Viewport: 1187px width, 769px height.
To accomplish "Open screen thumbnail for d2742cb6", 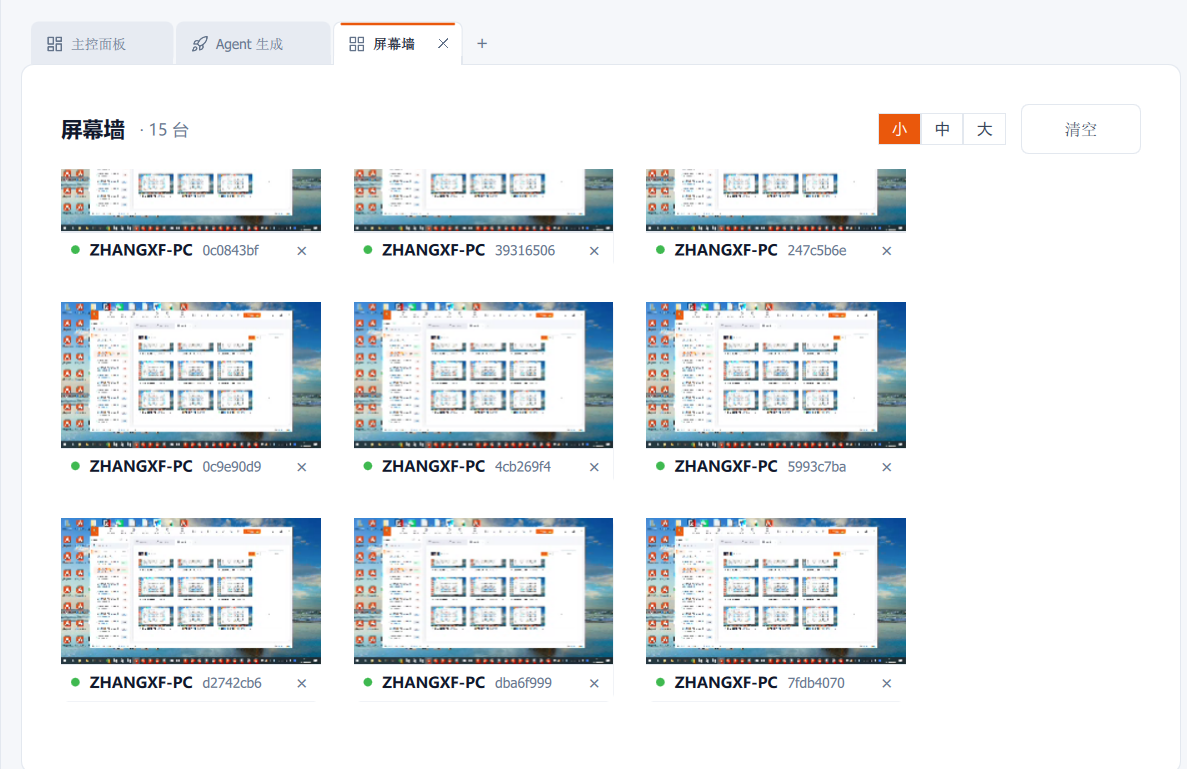I will point(191,591).
